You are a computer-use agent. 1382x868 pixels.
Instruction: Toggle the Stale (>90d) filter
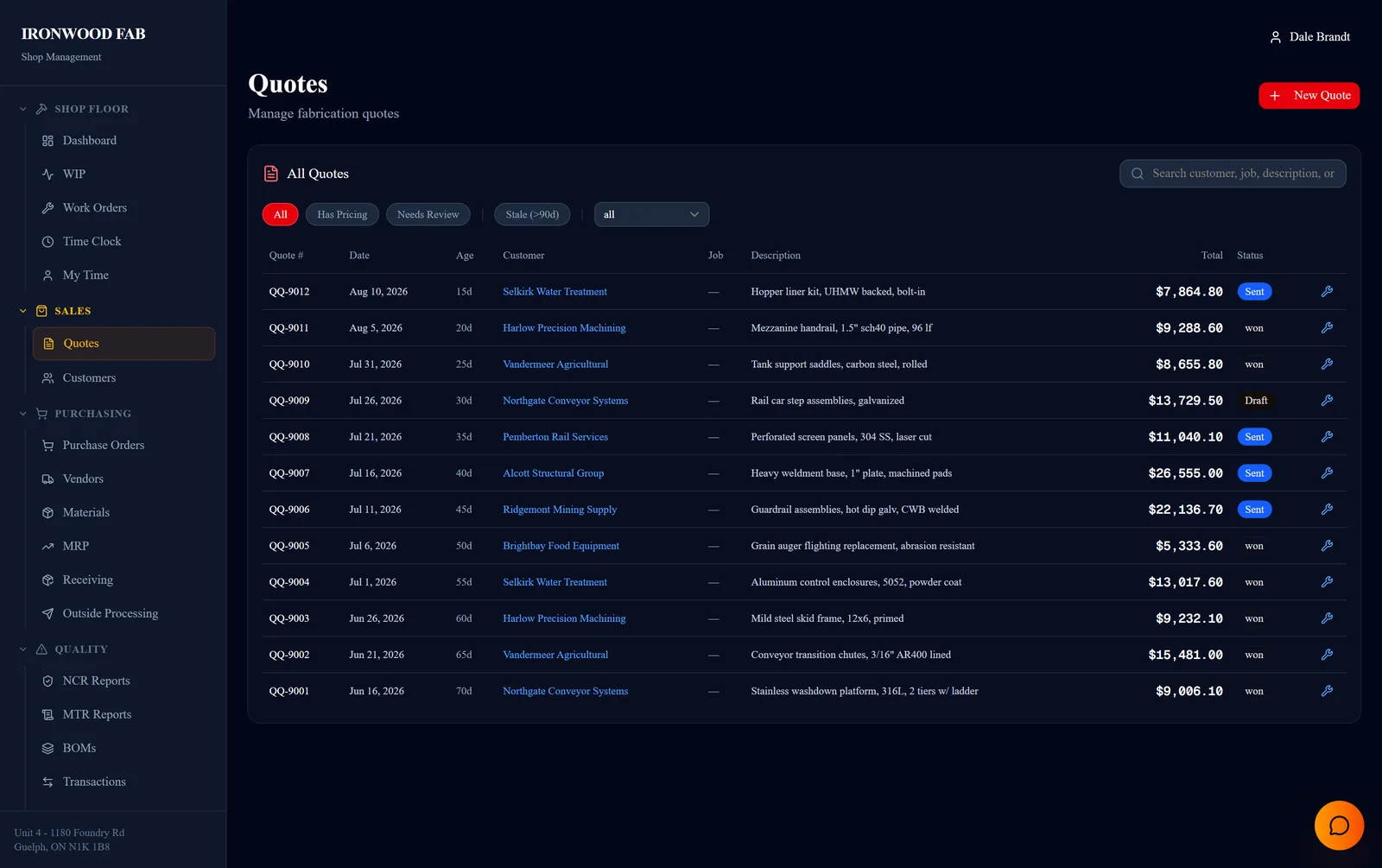click(x=532, y=214)
